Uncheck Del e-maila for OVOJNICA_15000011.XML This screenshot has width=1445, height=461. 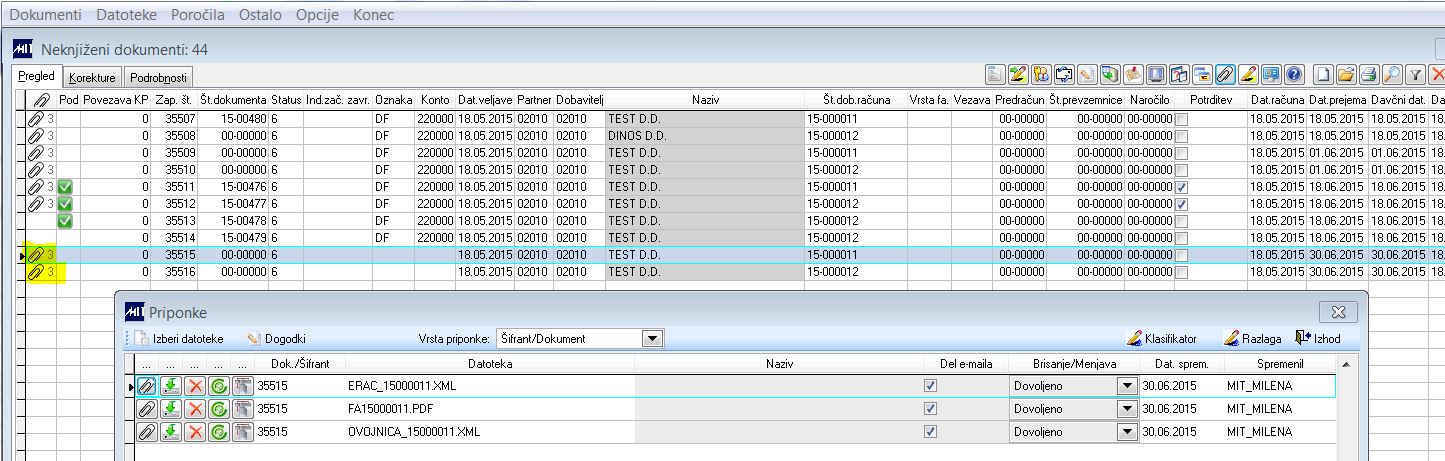(931, 431)
